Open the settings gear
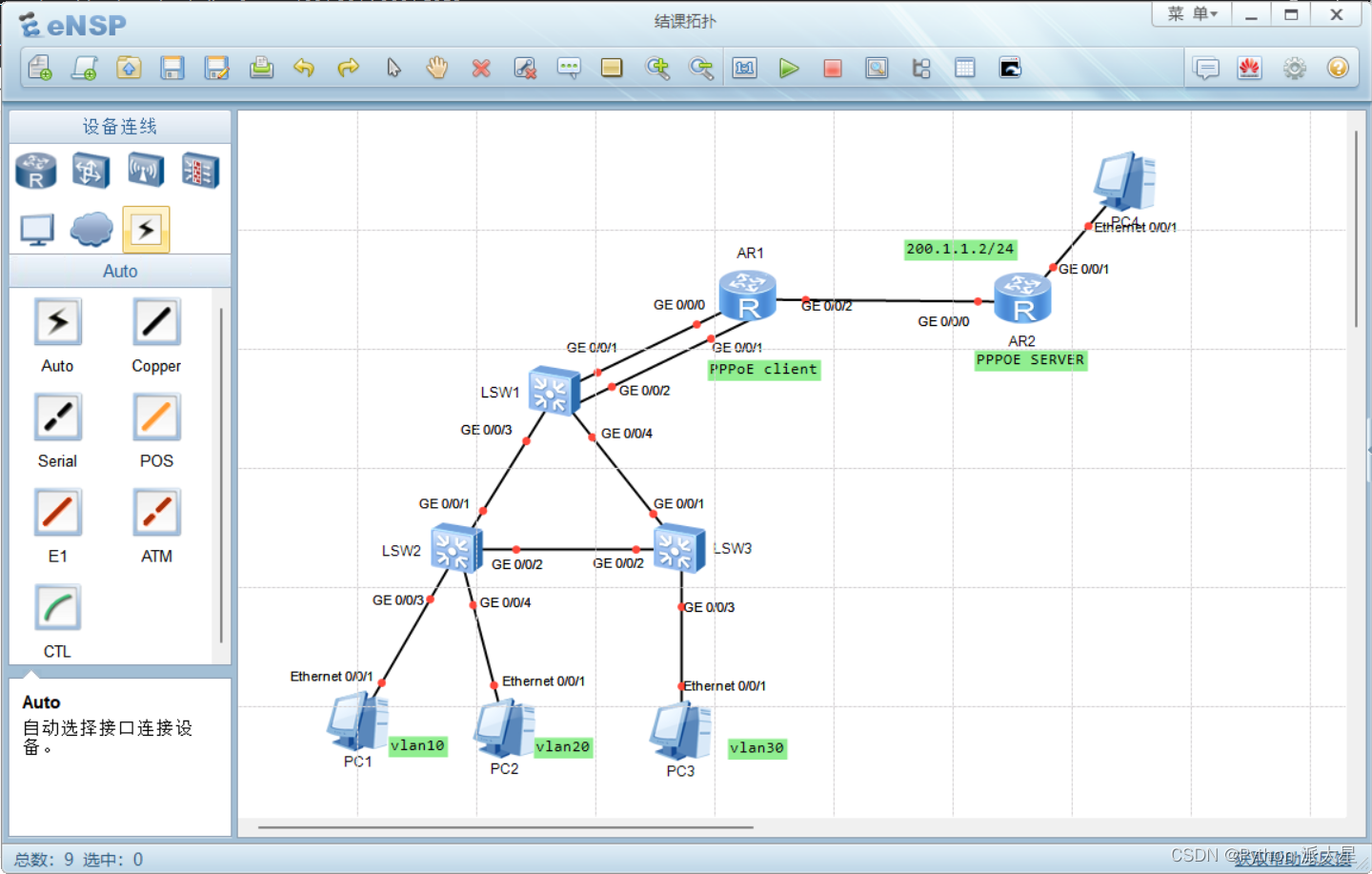Screen dimensions: 1372x874 (1294, 68)
